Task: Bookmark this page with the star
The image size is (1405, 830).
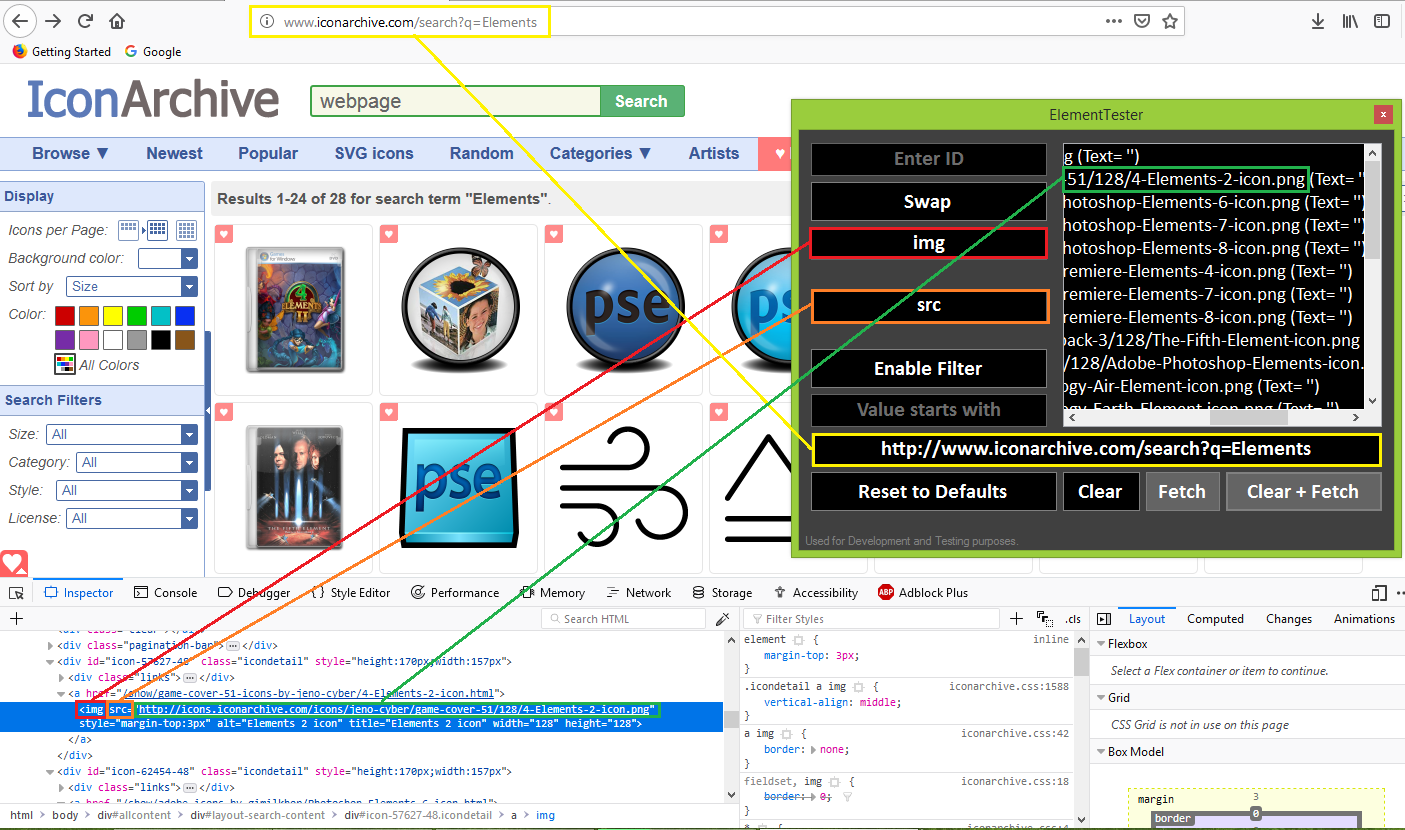Action: click(x=1169, y=21)
